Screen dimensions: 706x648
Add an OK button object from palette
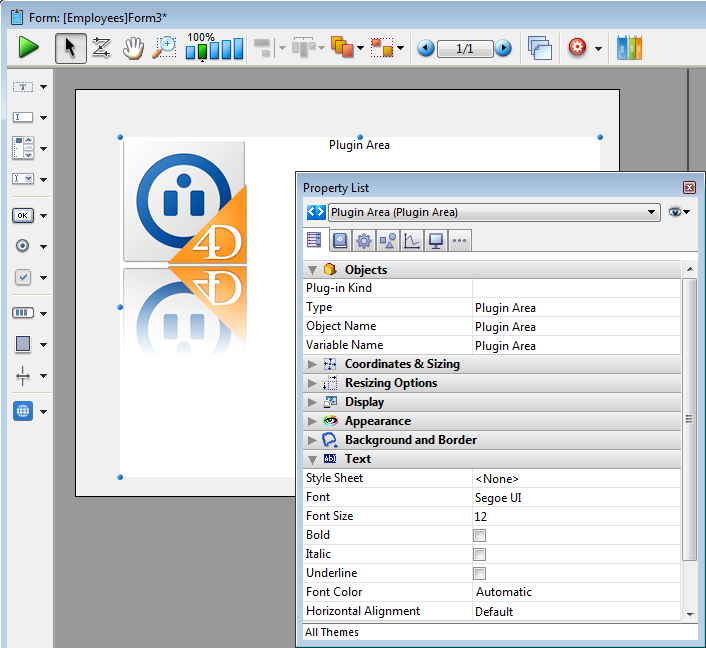pos(22,215)
